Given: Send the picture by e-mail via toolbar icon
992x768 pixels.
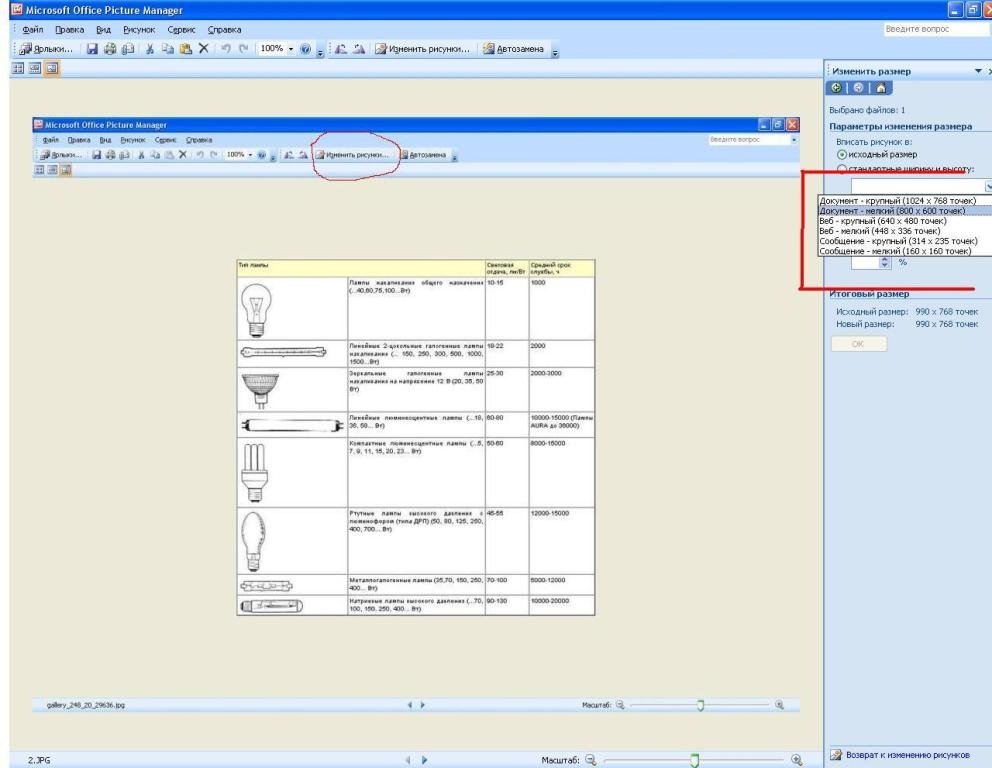Looking at the screenshot, I should [x=128, y=49].
